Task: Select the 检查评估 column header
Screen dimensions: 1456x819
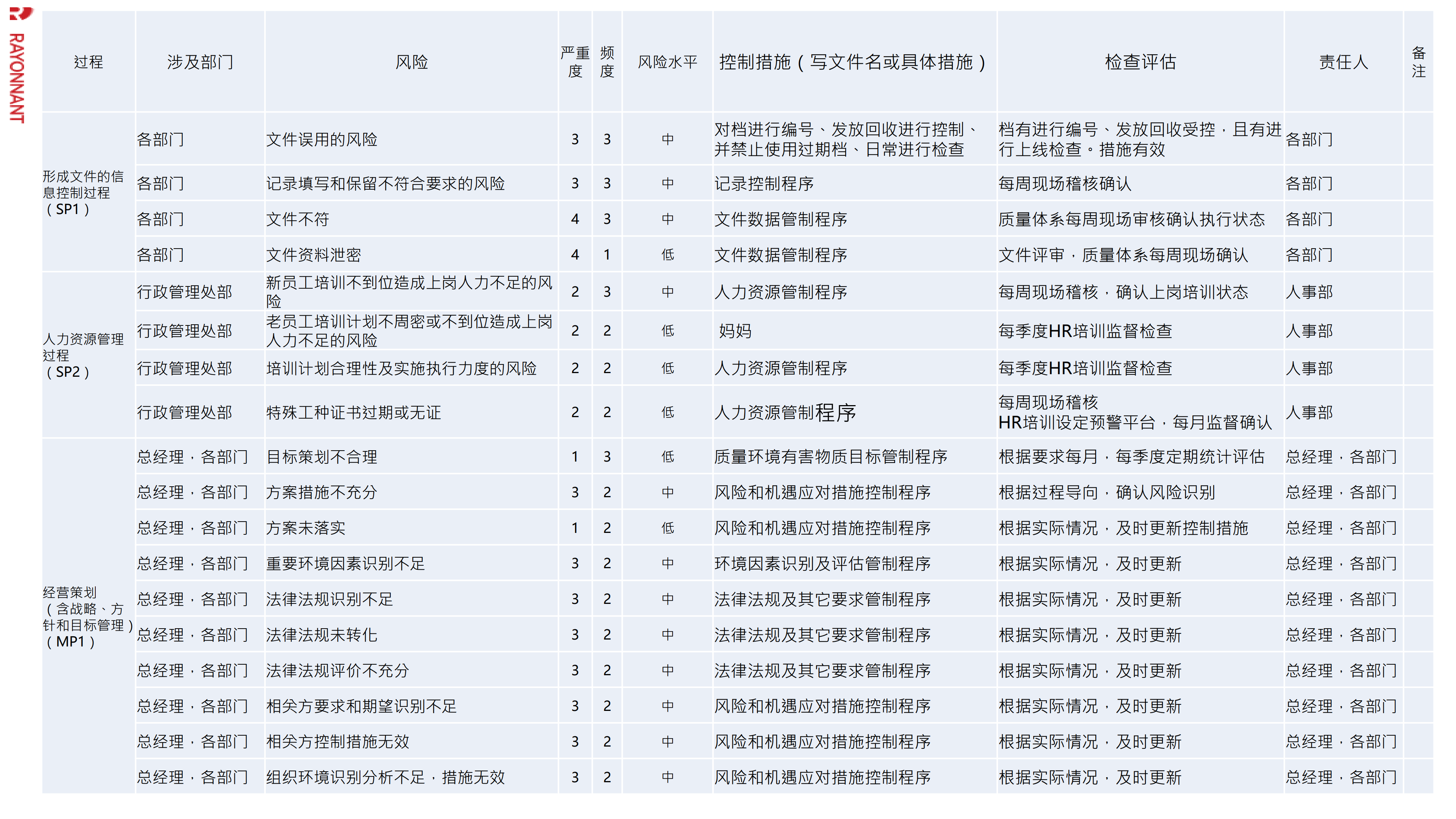Action: [1141, 62]
